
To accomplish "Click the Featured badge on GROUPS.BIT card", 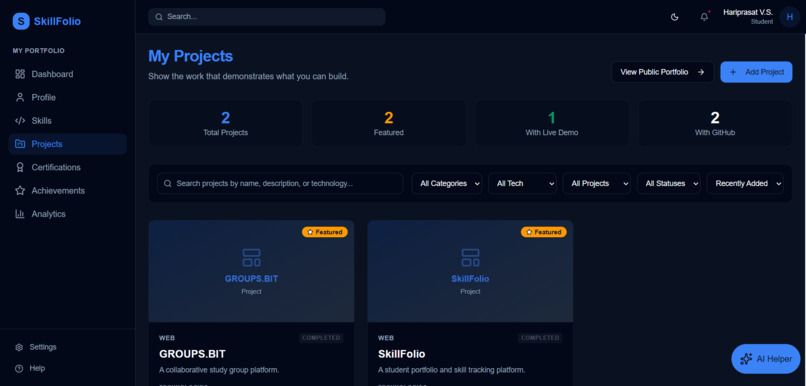I will 325,232.
